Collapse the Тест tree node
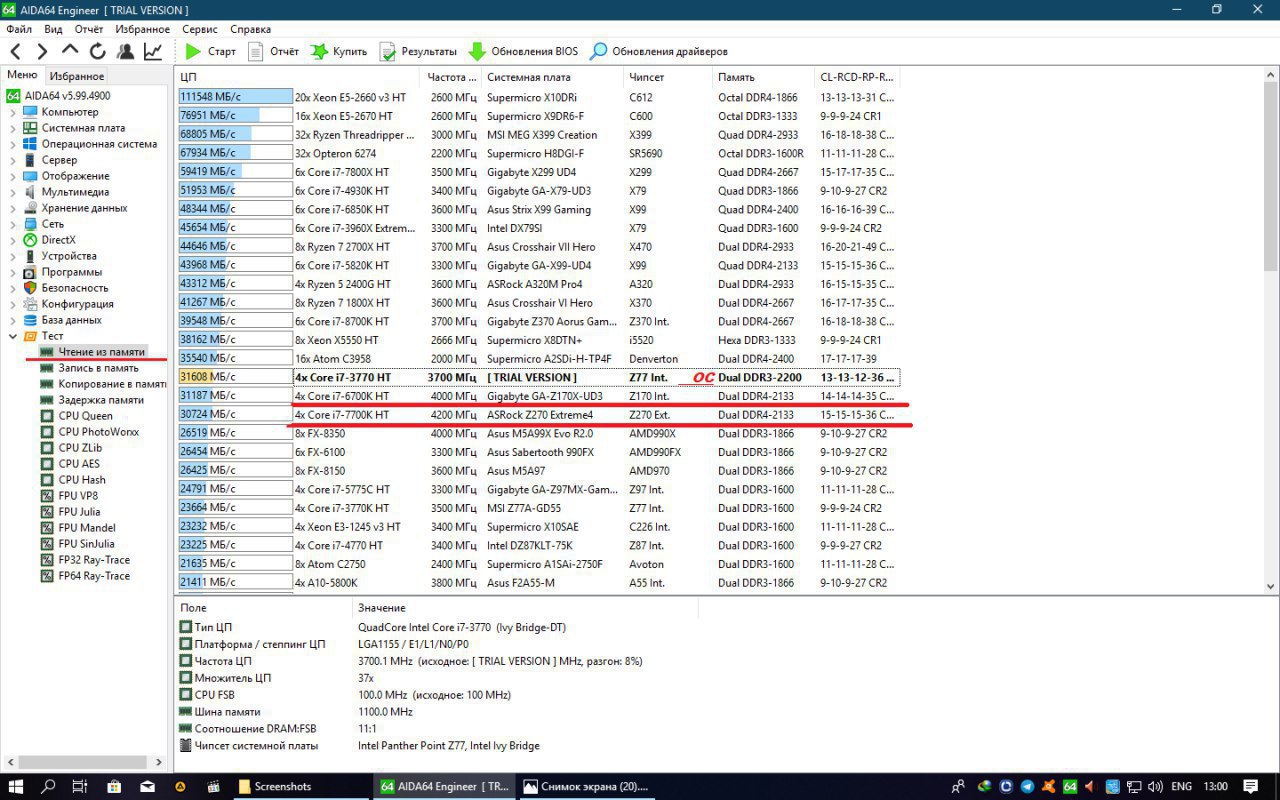The height and width of the screenshot is (800, 1280). click(13, 336)
